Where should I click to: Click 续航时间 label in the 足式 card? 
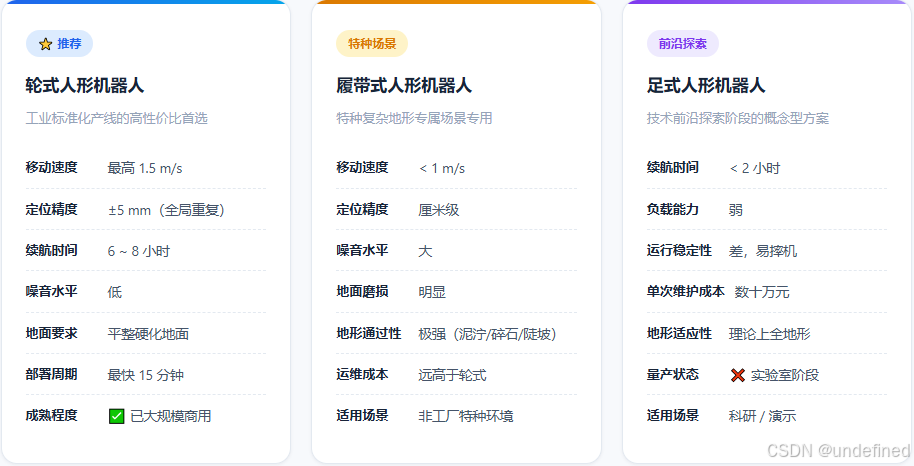pos(673,167)
